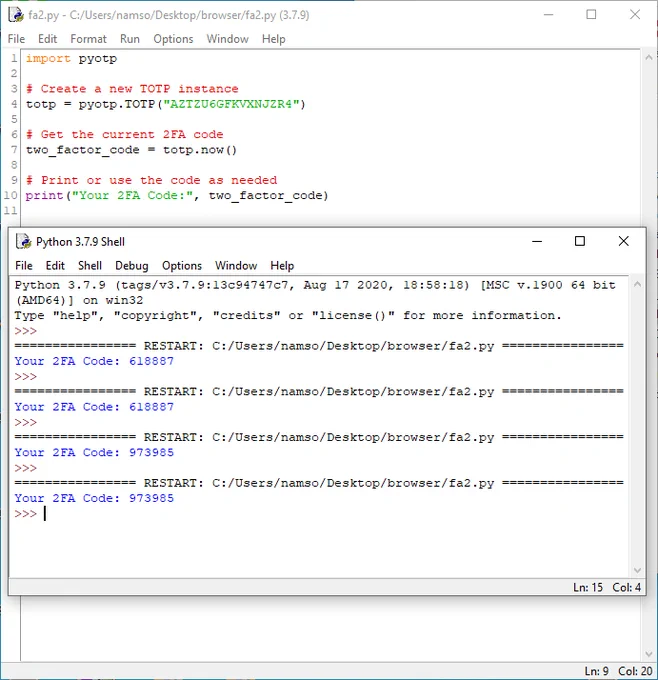Click editor scrollbar up arrow

point(649,57)
